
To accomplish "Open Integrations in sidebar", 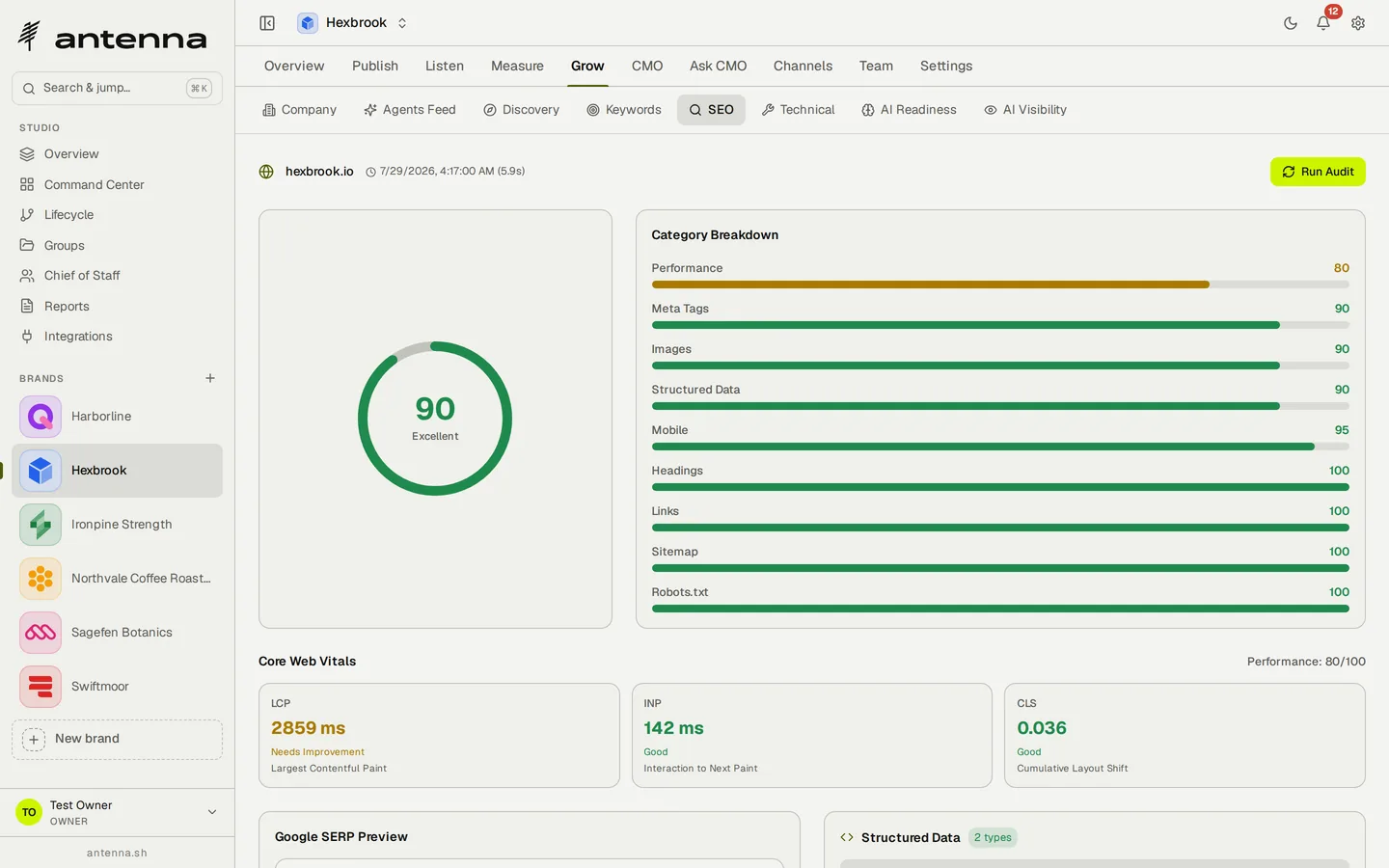I will pos(117,337).
